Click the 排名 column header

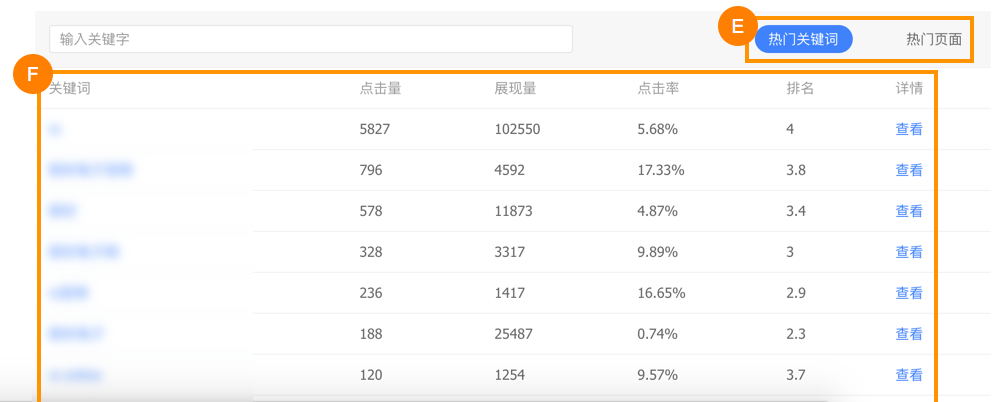800,88
